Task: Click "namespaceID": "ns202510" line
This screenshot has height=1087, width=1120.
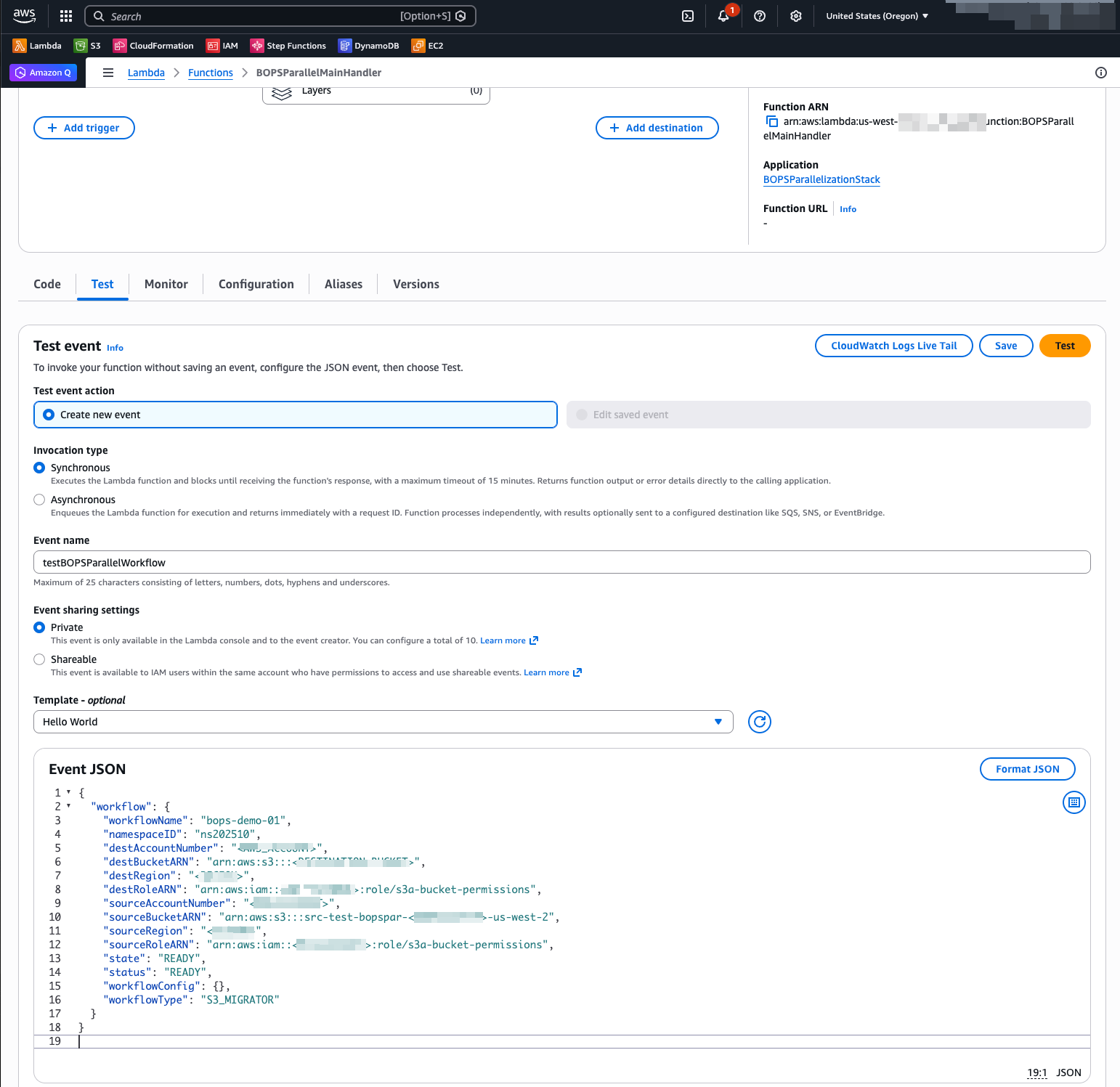Action: 182,834
